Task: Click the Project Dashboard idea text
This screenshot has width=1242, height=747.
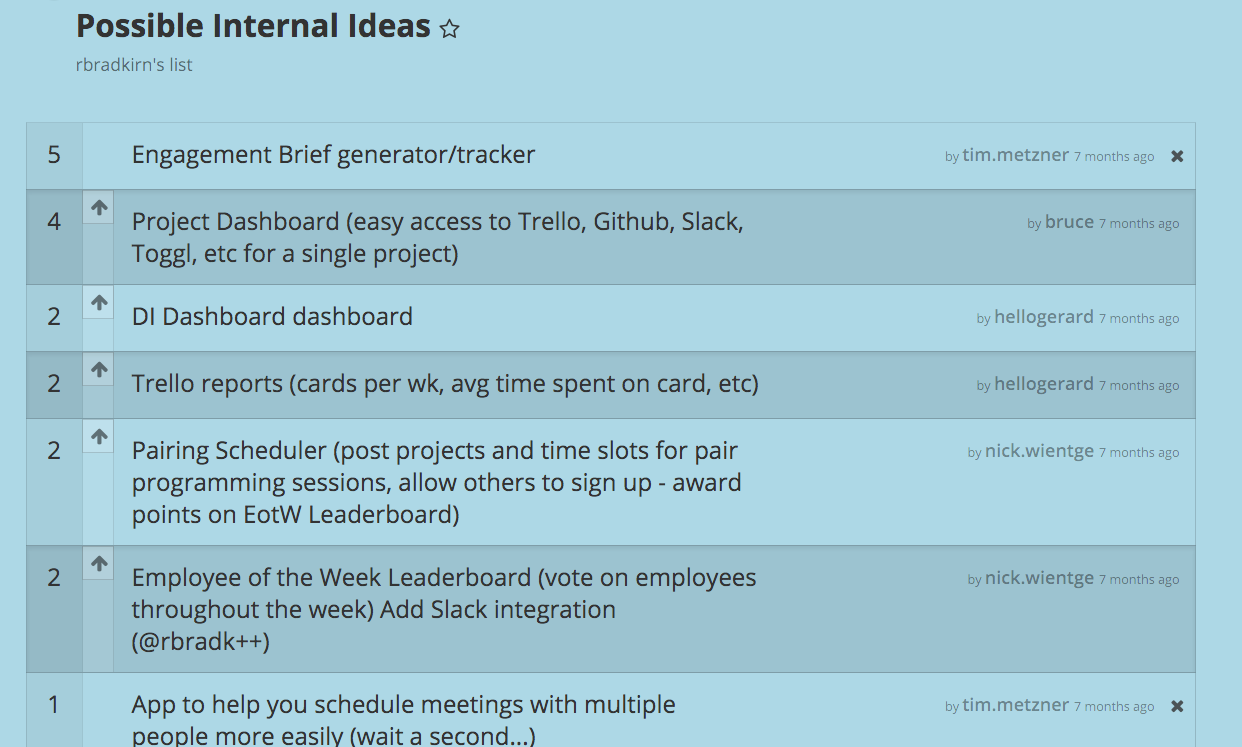Action: (437, 237)
